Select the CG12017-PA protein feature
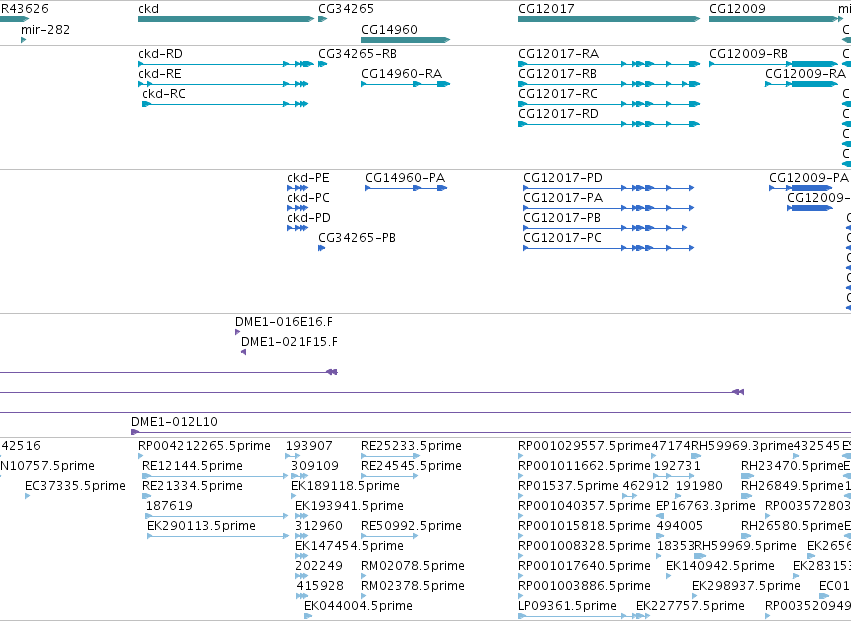 [x=608, y=208]
